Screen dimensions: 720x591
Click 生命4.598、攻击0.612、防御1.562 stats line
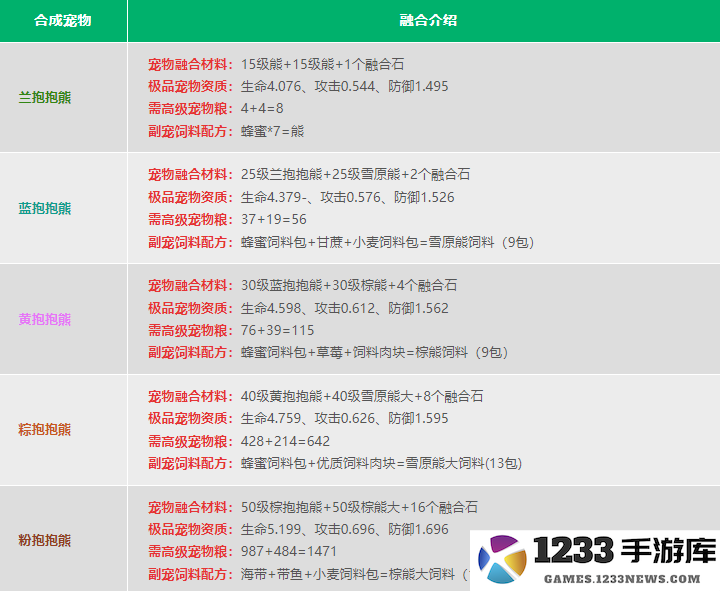pos(344,308)
